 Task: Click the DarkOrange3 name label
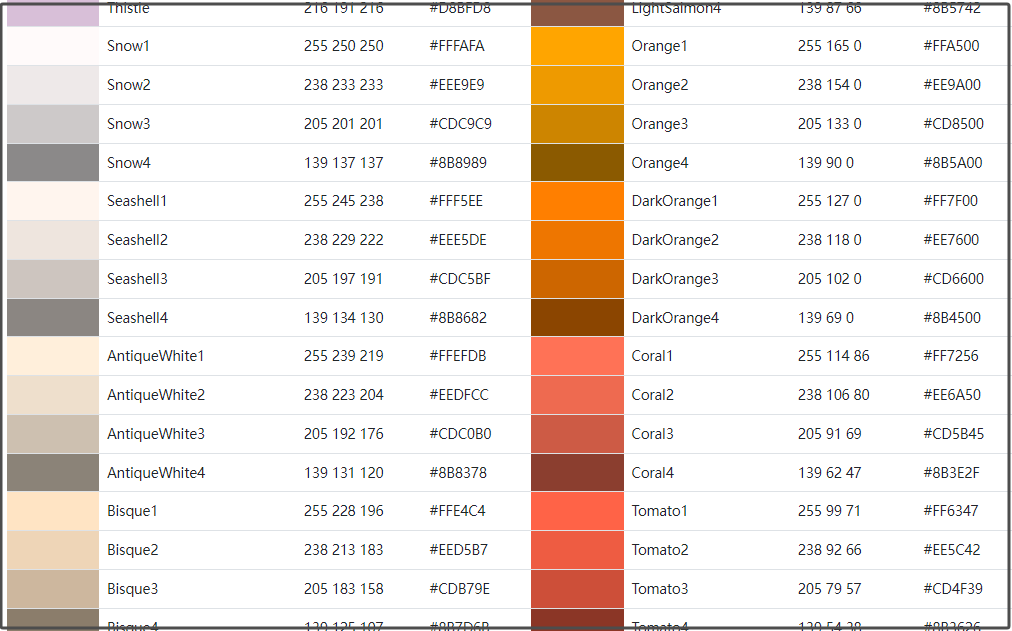coord(674,279)
